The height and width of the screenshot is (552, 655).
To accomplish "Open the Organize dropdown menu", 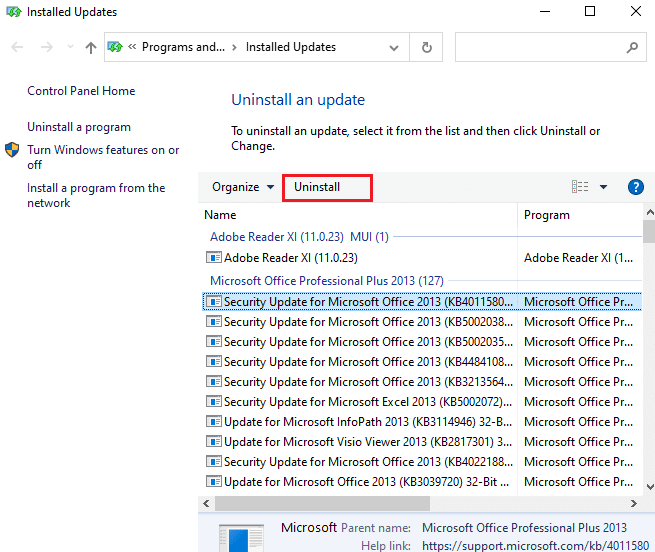I will coord(243,187).
